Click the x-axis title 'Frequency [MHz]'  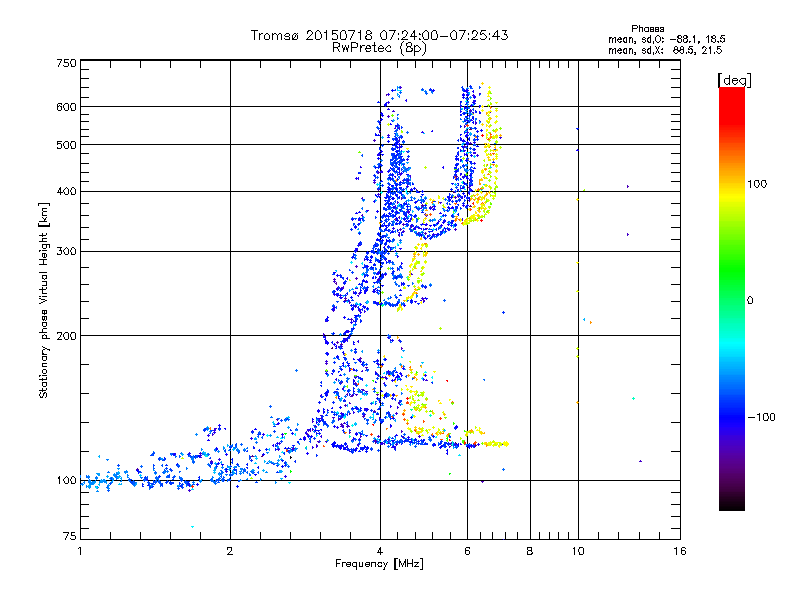click(380, 564)
